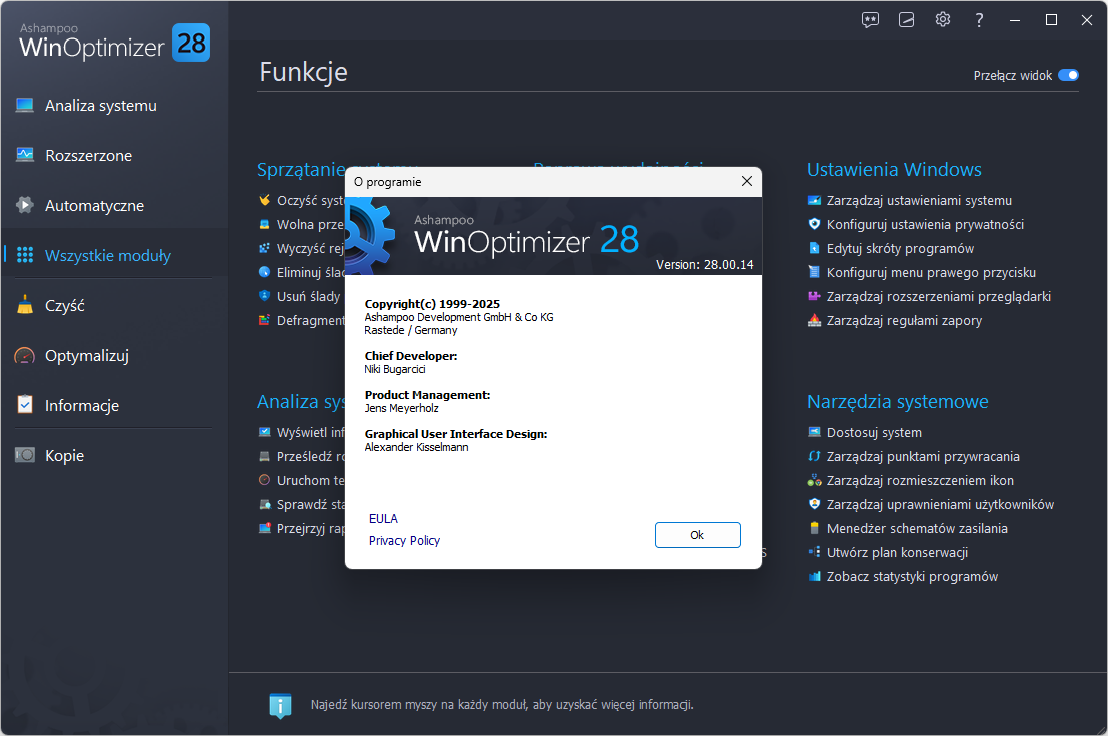Click the Utwórz plan konserwacji label
This screenshot has height=736, width=1108.
click(x=897, y=552)
